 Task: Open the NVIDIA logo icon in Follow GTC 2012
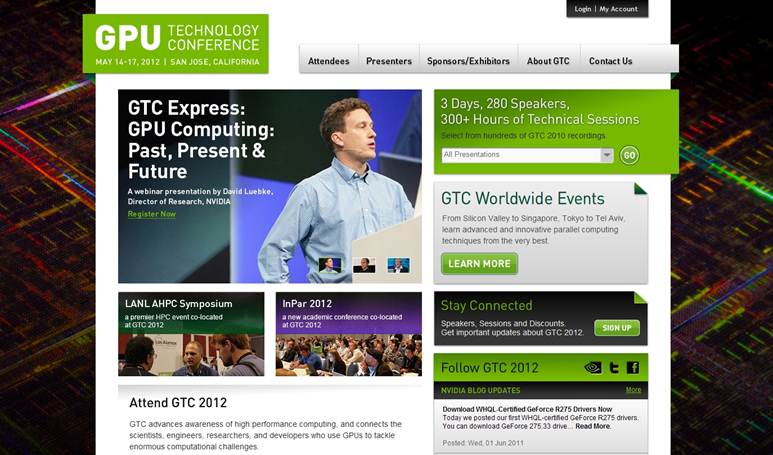tap(593, 367)
